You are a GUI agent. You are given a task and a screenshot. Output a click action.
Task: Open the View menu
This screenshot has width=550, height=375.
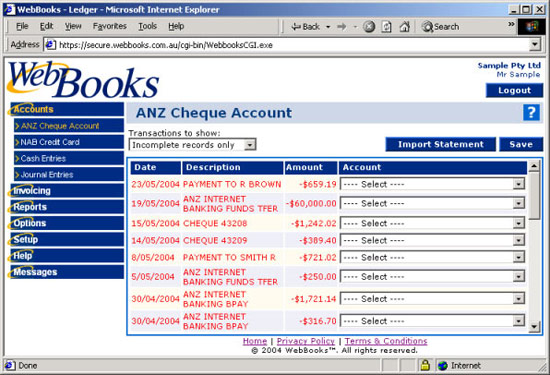tap(73, 26)
